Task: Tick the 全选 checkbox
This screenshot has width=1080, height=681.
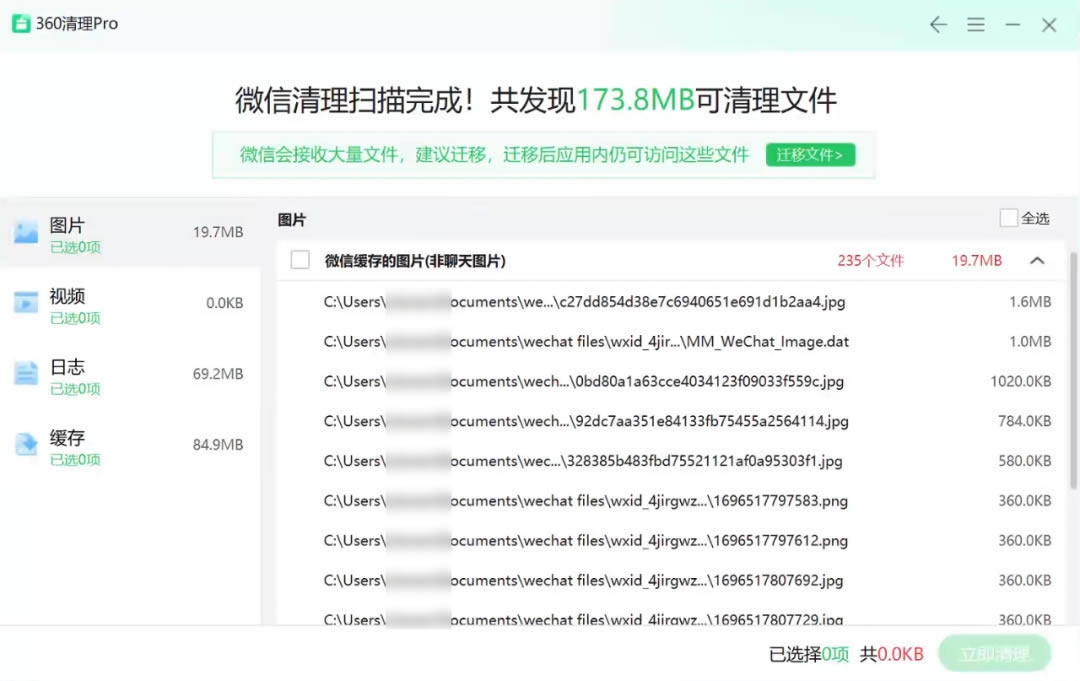Action: (x=1008, y=218)
